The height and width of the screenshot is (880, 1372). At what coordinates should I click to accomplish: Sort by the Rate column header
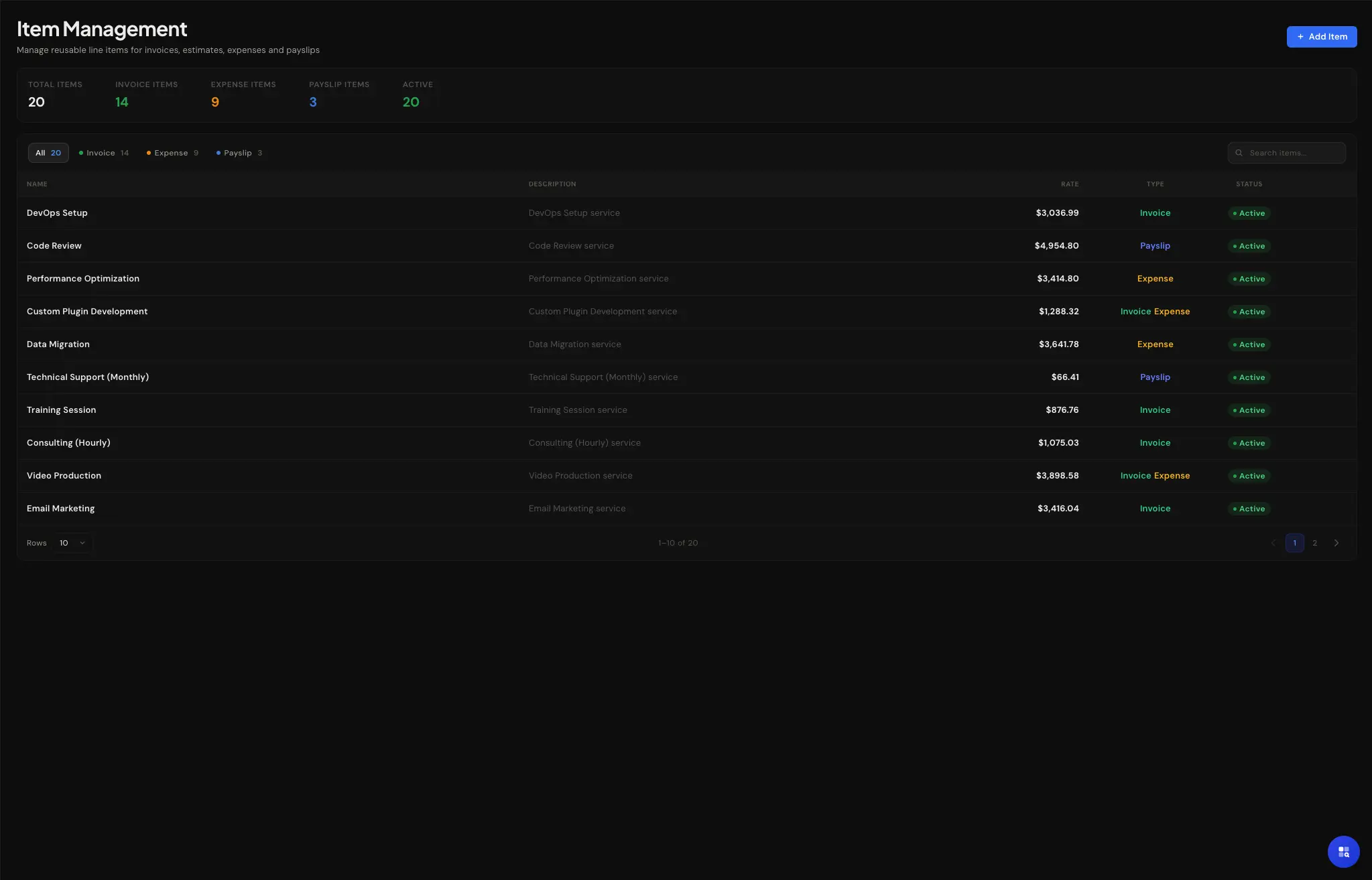(1070, 184)
